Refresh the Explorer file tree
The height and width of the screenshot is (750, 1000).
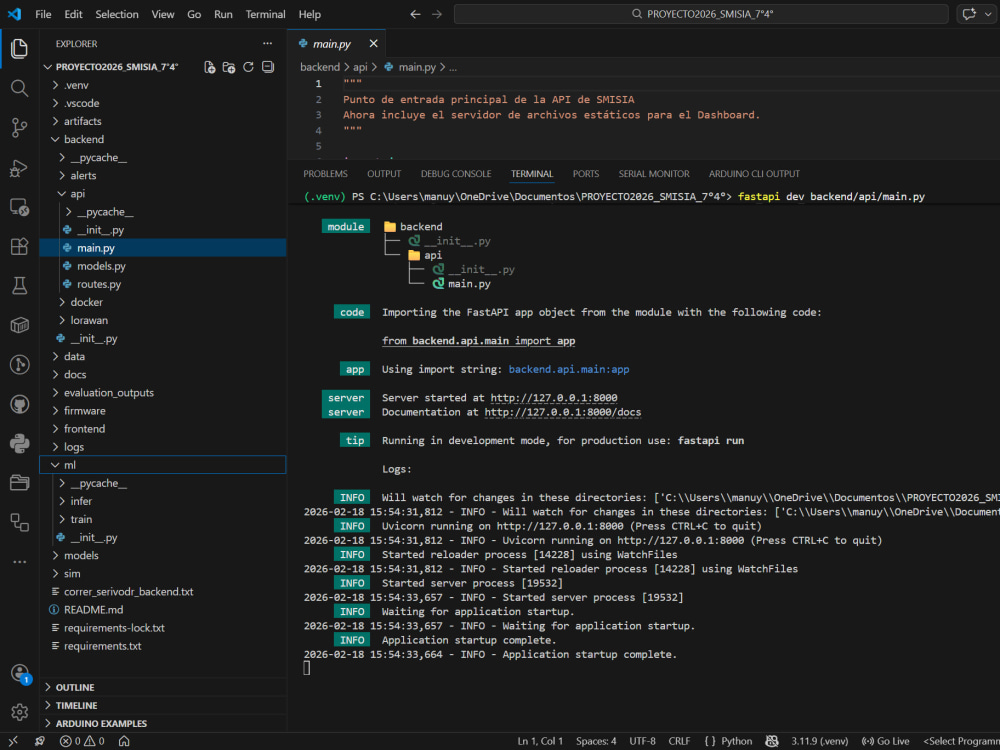(248, 67)
